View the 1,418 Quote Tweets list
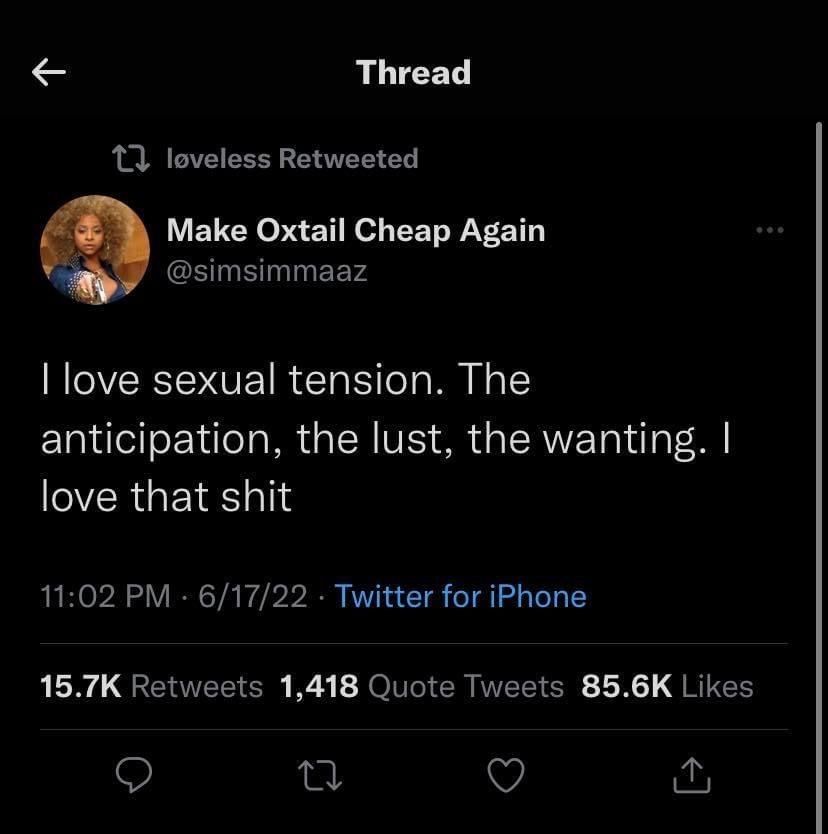Image resolution: width=828 pixels, height=834 pixels. 422,686
